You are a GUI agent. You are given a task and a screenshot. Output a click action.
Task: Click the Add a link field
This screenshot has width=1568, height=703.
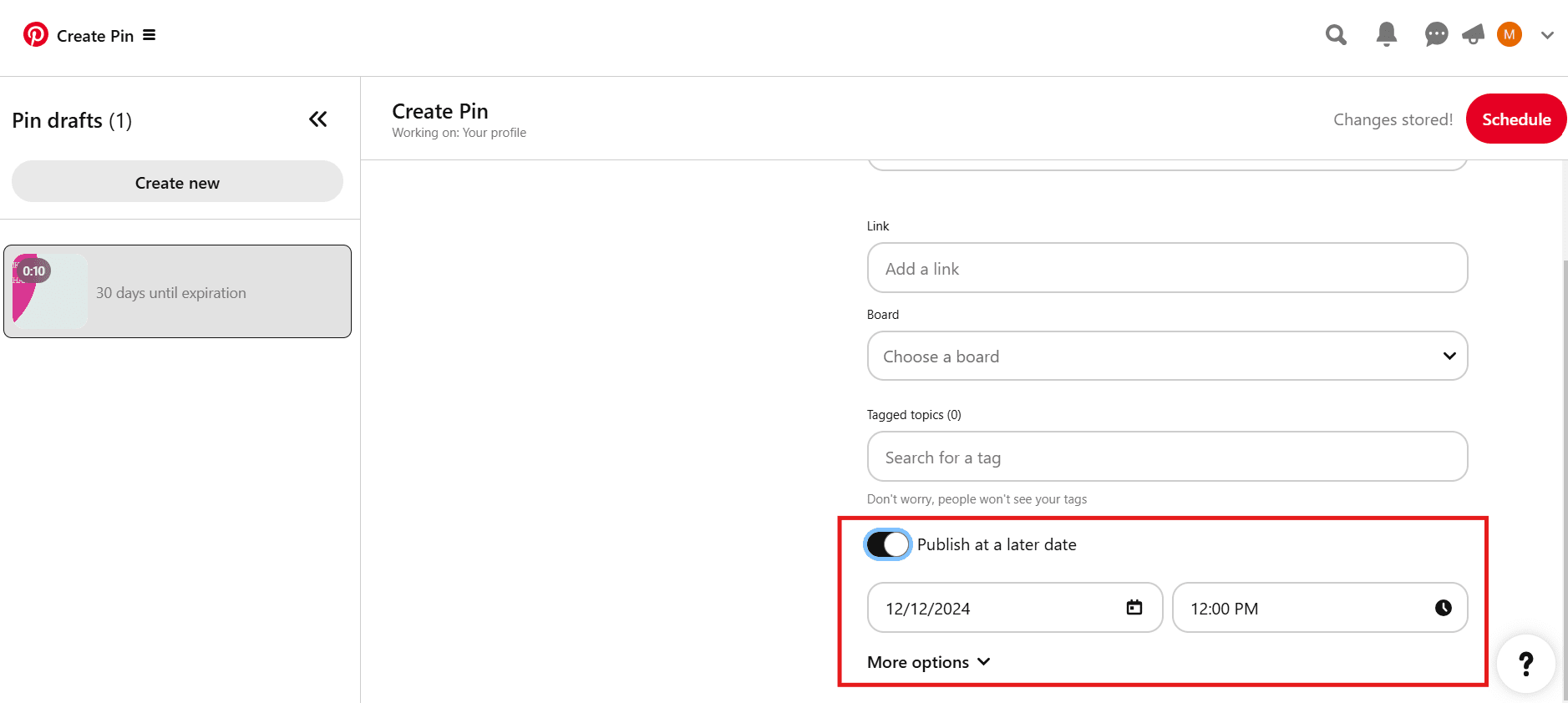click(1167, 268)
